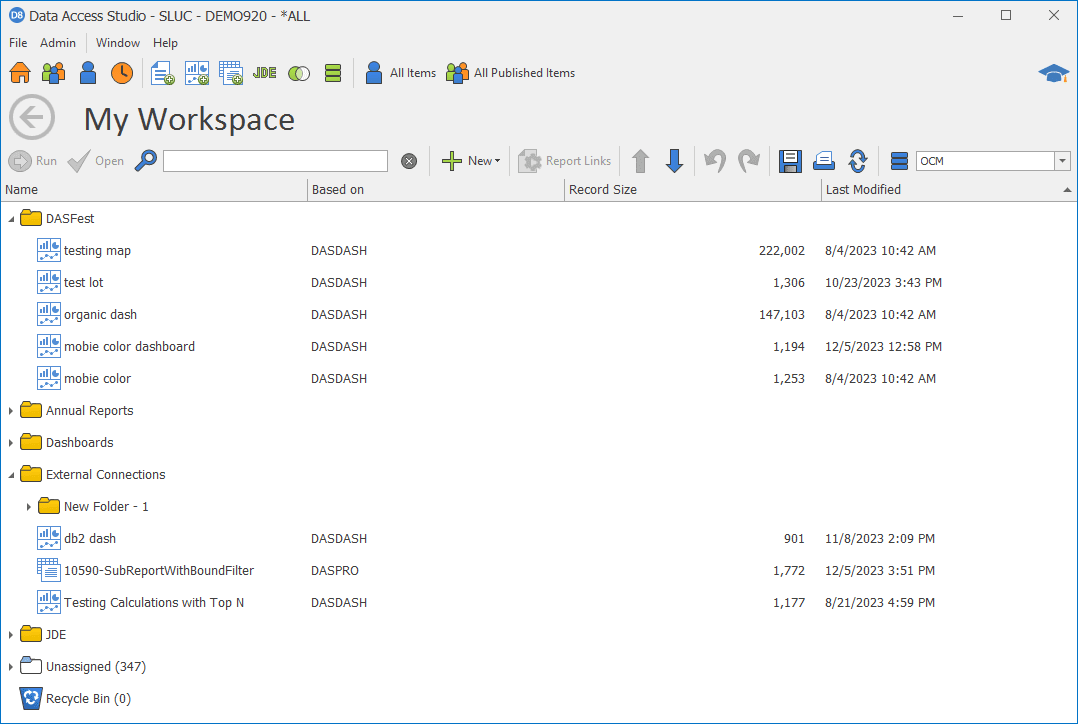Click the large back arrow button

pyautogui.click(x=32, y=118)
